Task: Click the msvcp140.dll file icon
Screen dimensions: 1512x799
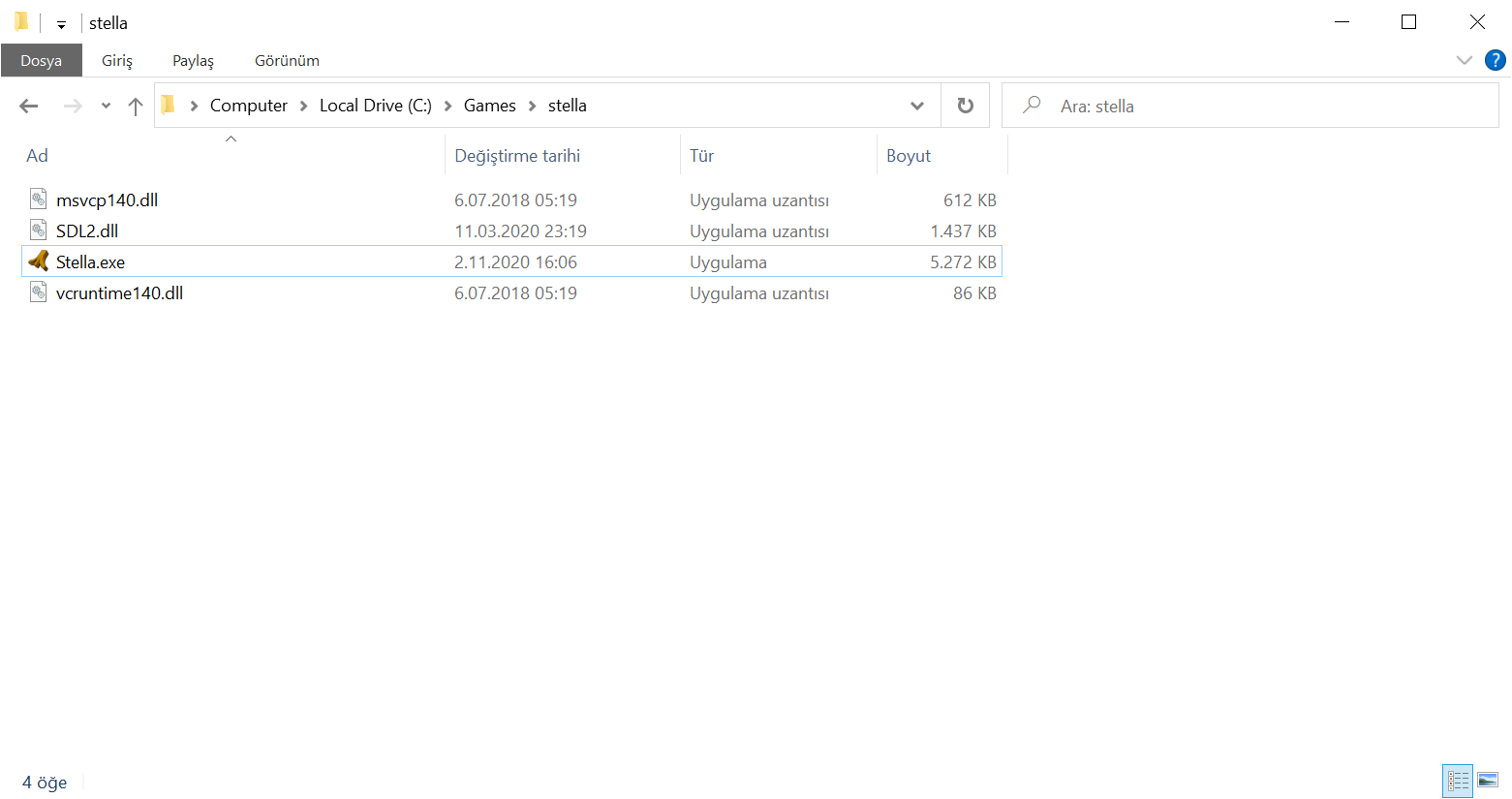Action: tap(38, 200)
